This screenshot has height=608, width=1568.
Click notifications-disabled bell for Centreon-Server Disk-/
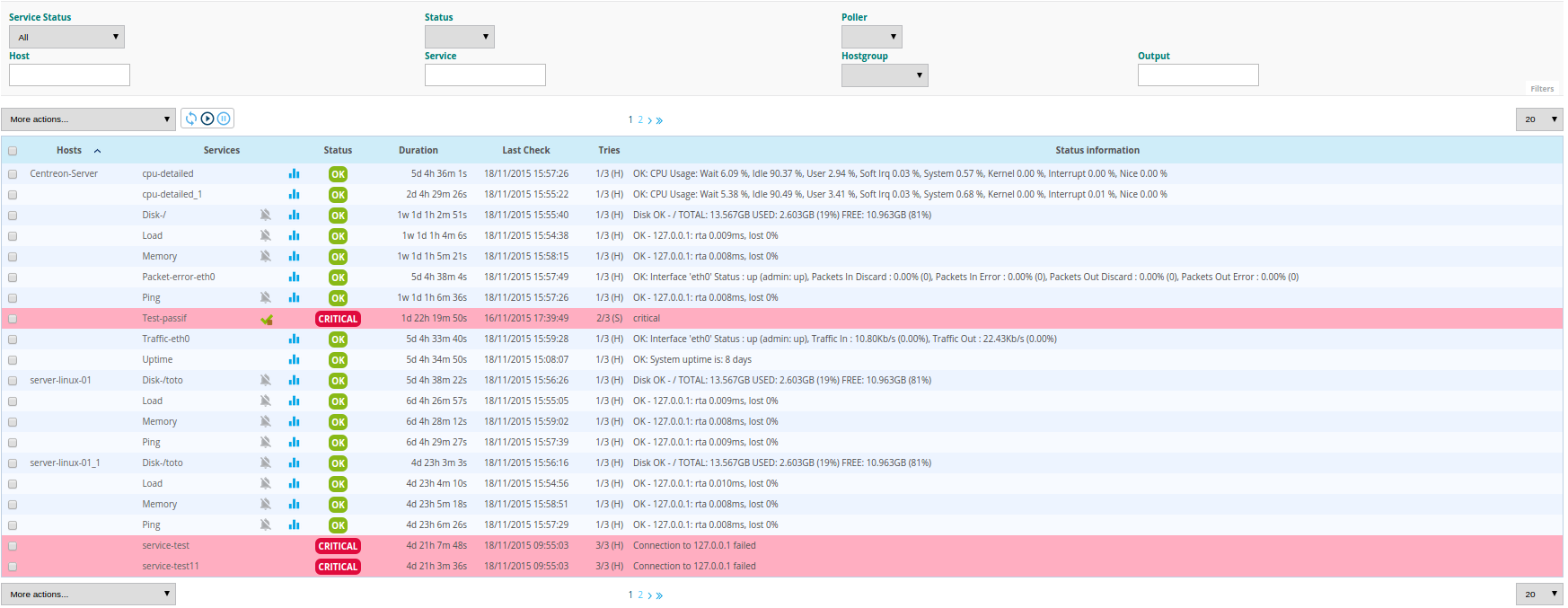[266, 215]
